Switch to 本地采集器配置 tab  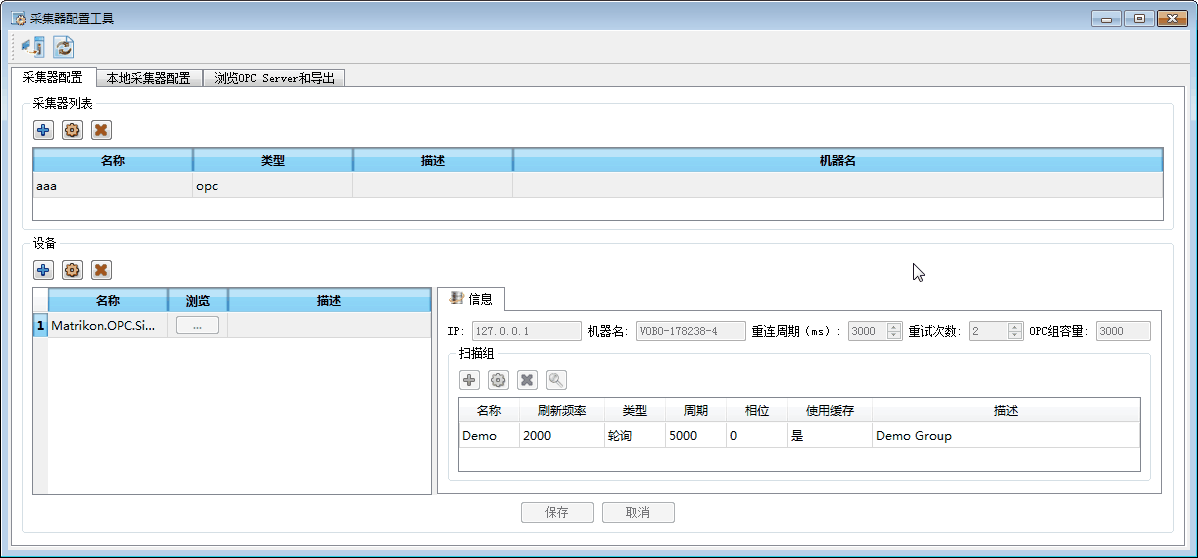pos(148,78)
